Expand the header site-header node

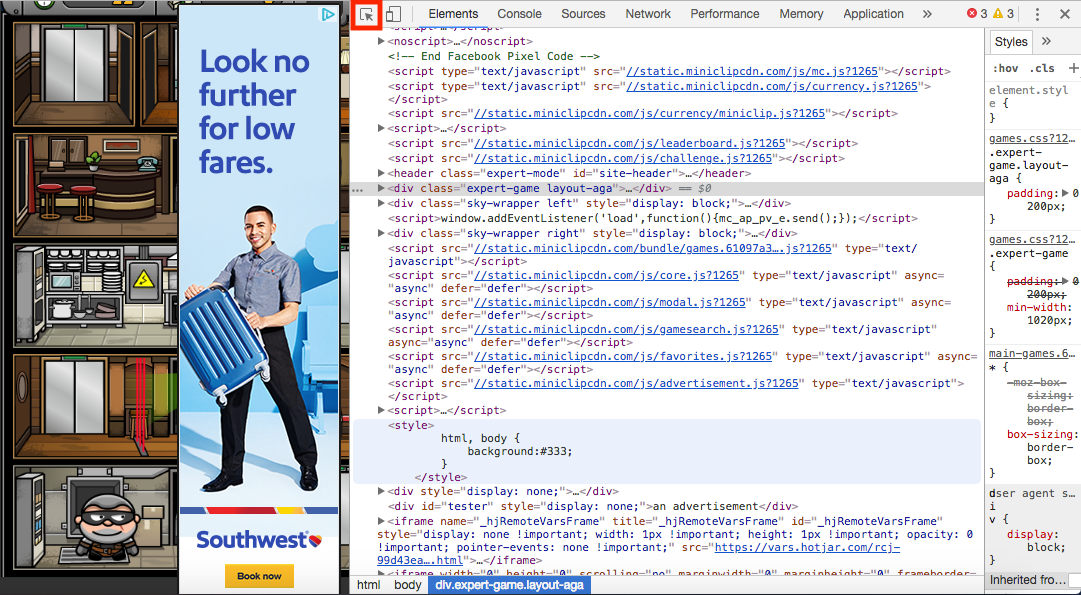(x=381, y=173)
